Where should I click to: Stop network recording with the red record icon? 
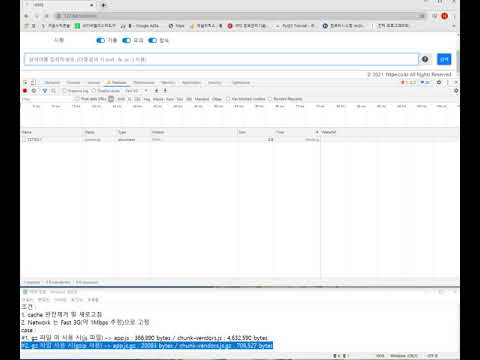pyautogui.click(x=25, y=91)
